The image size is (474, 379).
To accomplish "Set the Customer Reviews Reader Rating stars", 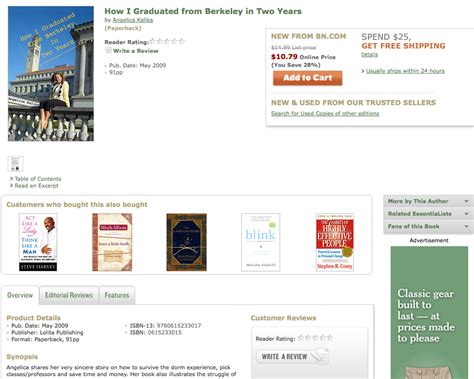I will point(315,338).
